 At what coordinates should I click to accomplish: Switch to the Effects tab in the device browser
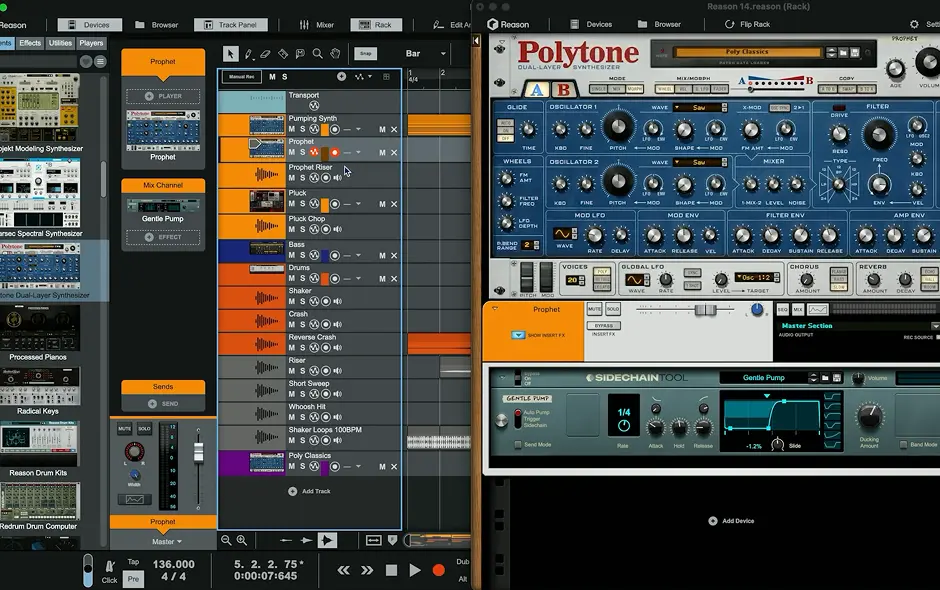click(30, 43)
